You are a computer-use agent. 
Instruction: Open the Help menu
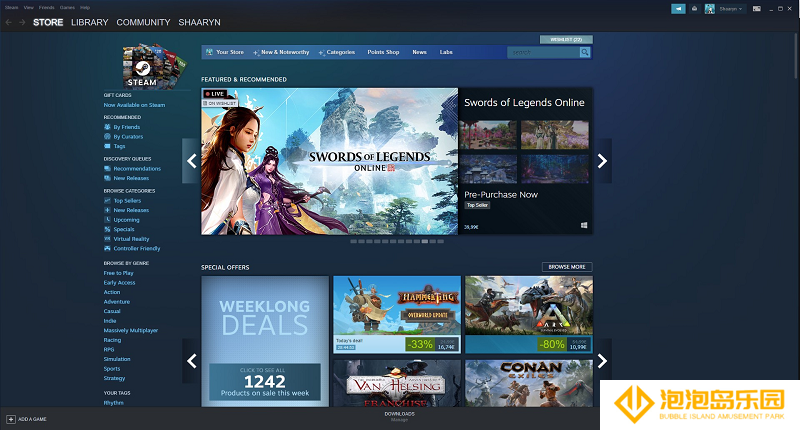(85, 8)
